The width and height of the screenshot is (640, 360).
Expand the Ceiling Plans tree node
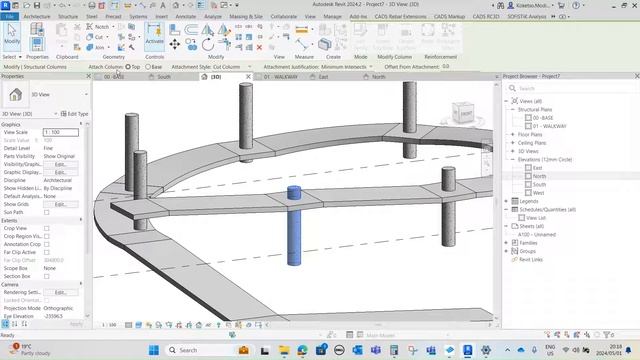[513, 143]
